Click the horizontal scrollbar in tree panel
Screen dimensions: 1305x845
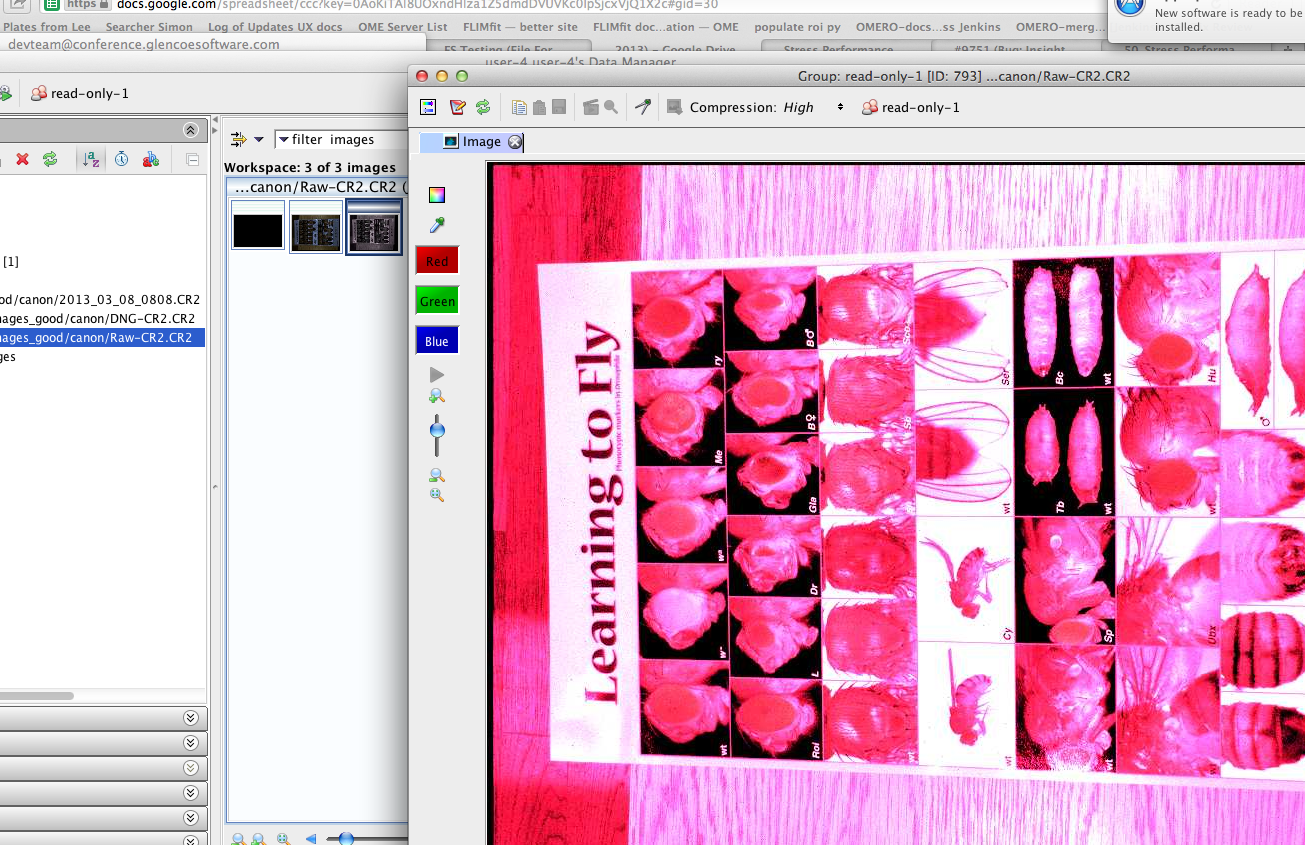[37, 696]
